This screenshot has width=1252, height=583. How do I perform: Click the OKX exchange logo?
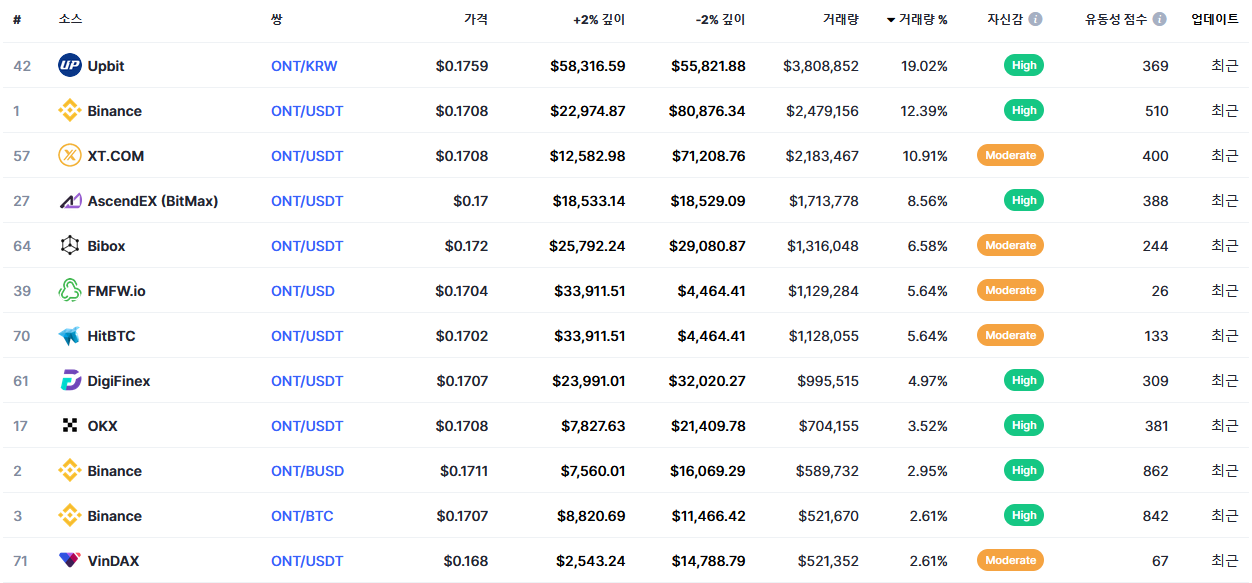pyautogui.click(x=70, y=426)
